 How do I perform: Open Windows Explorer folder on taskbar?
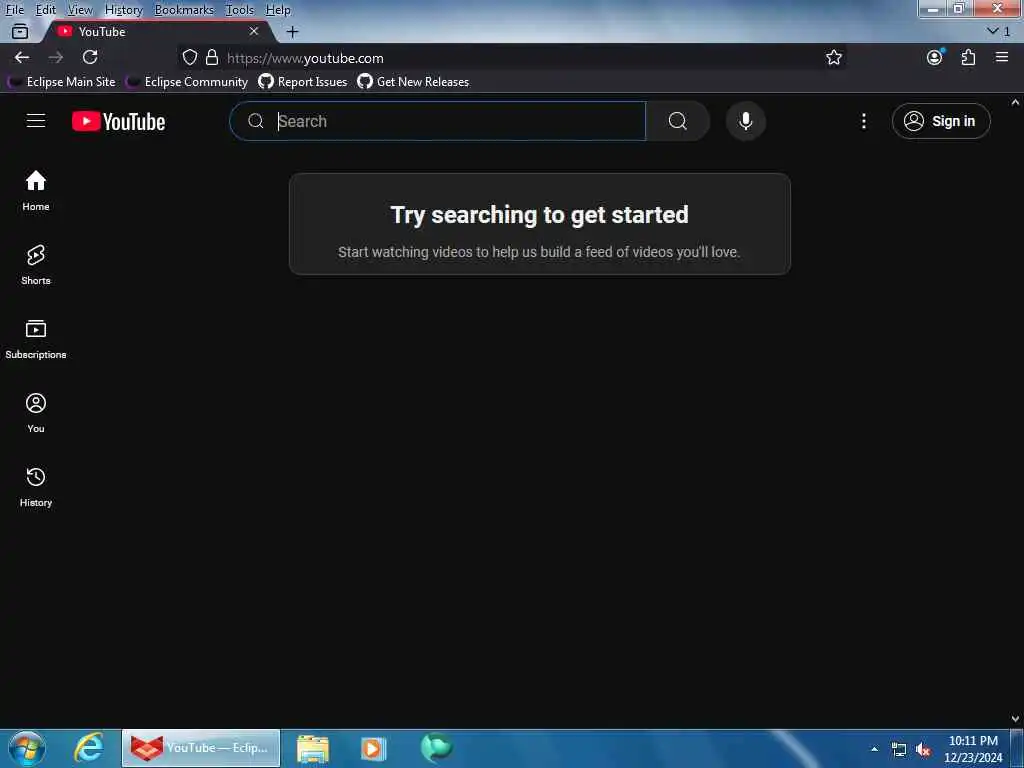click(x=313, y=748)
